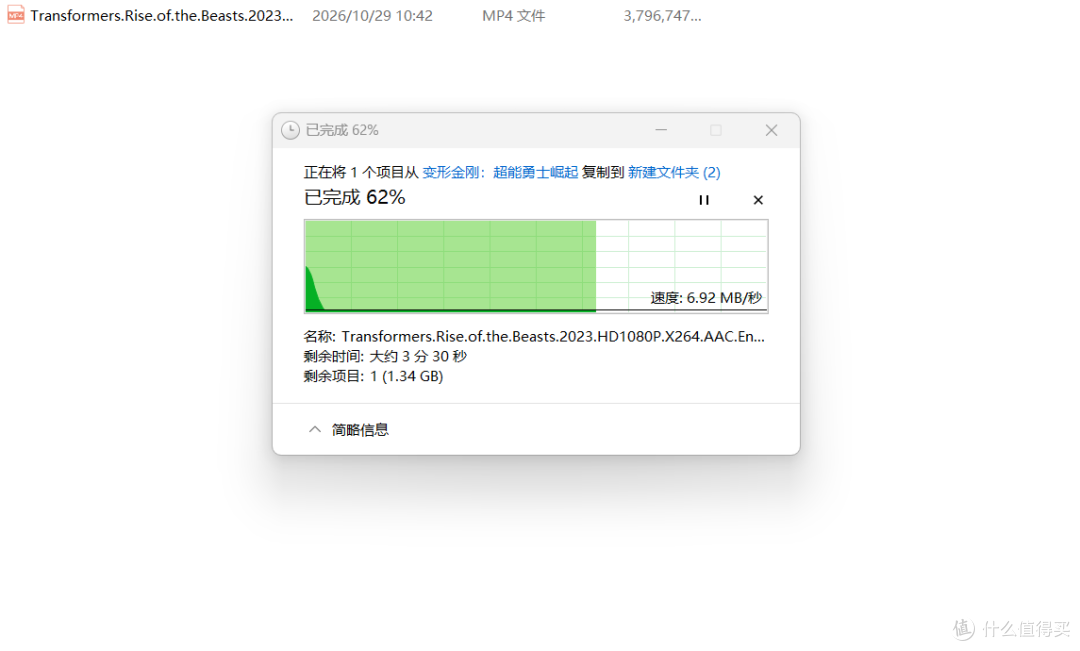
Task: Click the green copy progress graph
Action: click(536, 266)
